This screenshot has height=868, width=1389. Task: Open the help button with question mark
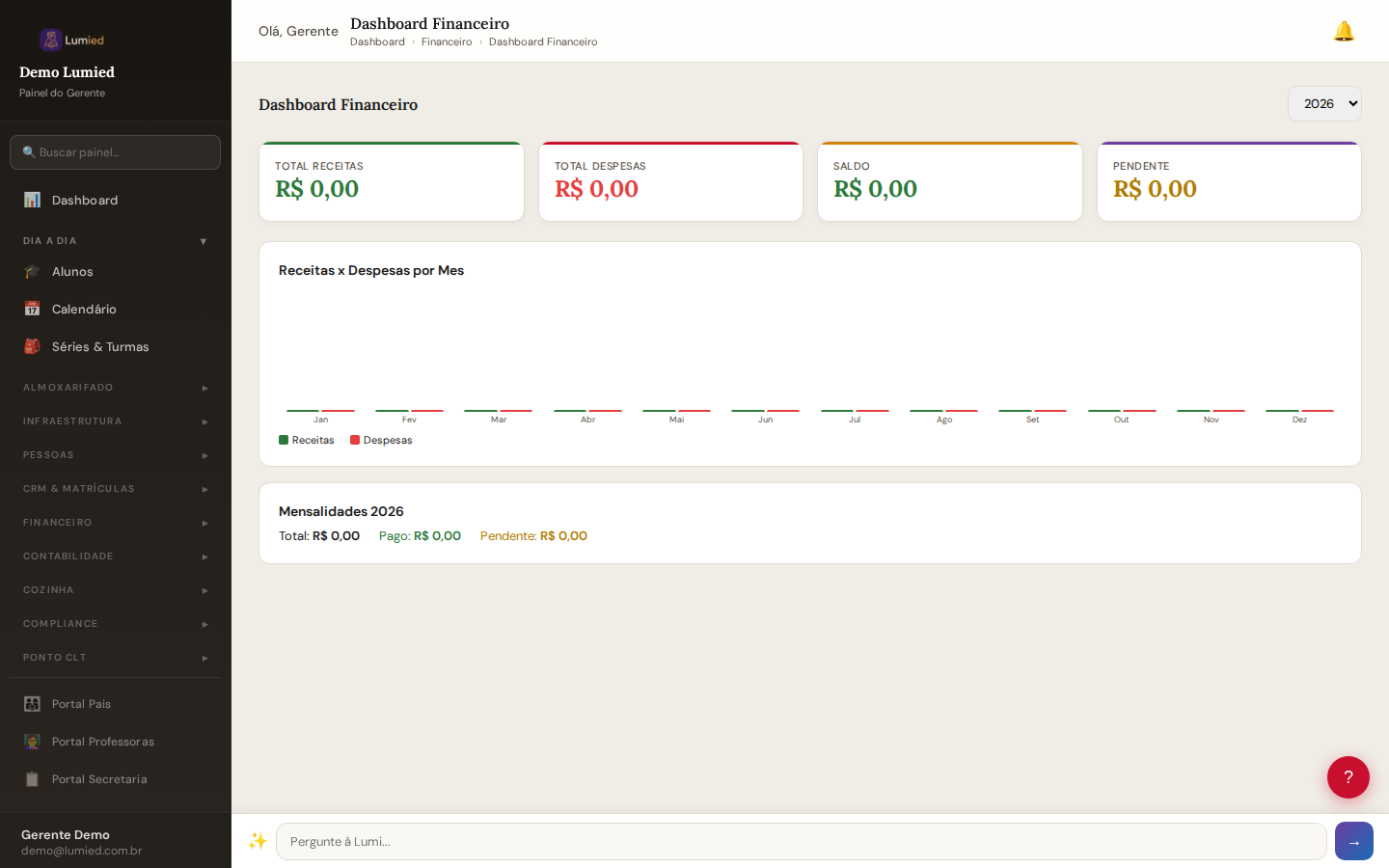(1348, 777)
